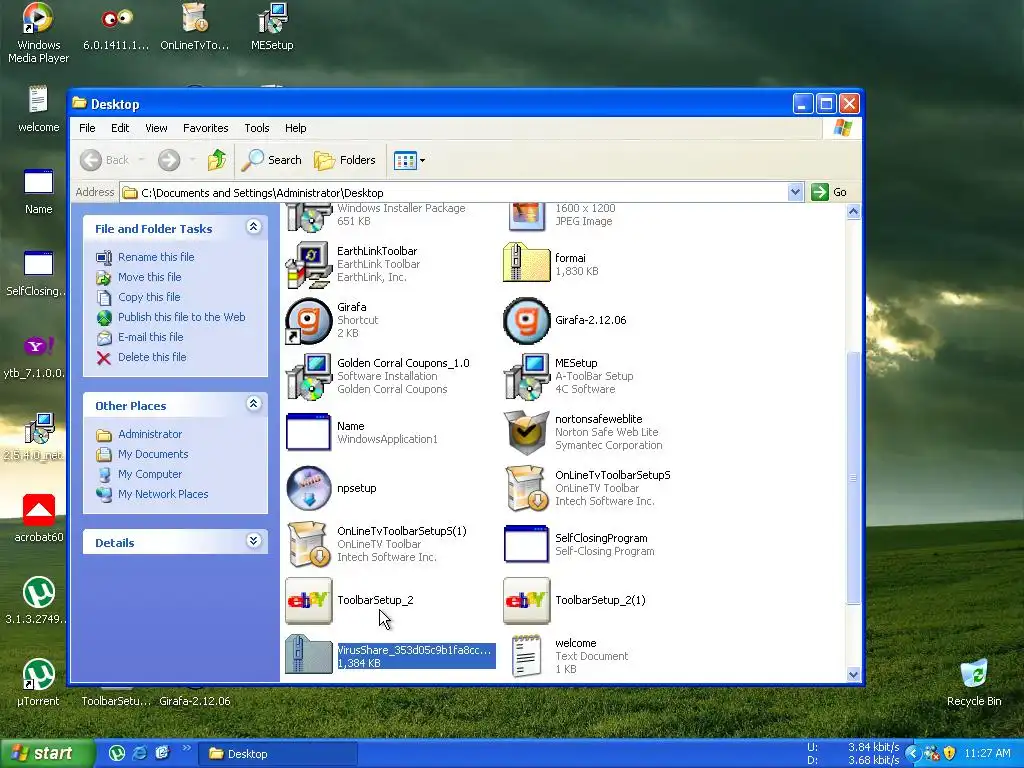Image resolution: width=1024 pixels, height=768 pixels.
Task: Select the welcome text document icon in folder
Action: [527, 656]
